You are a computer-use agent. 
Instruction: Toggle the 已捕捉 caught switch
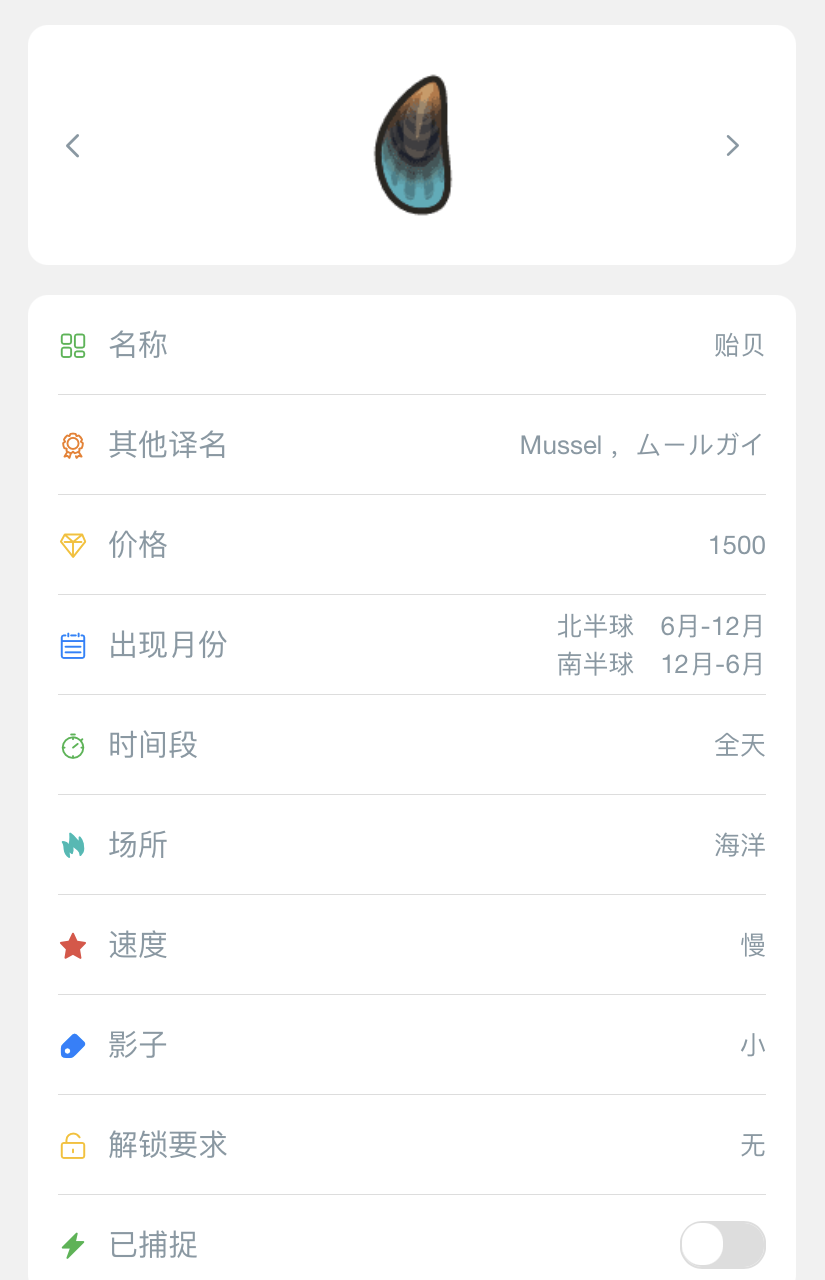point(723,1245)
